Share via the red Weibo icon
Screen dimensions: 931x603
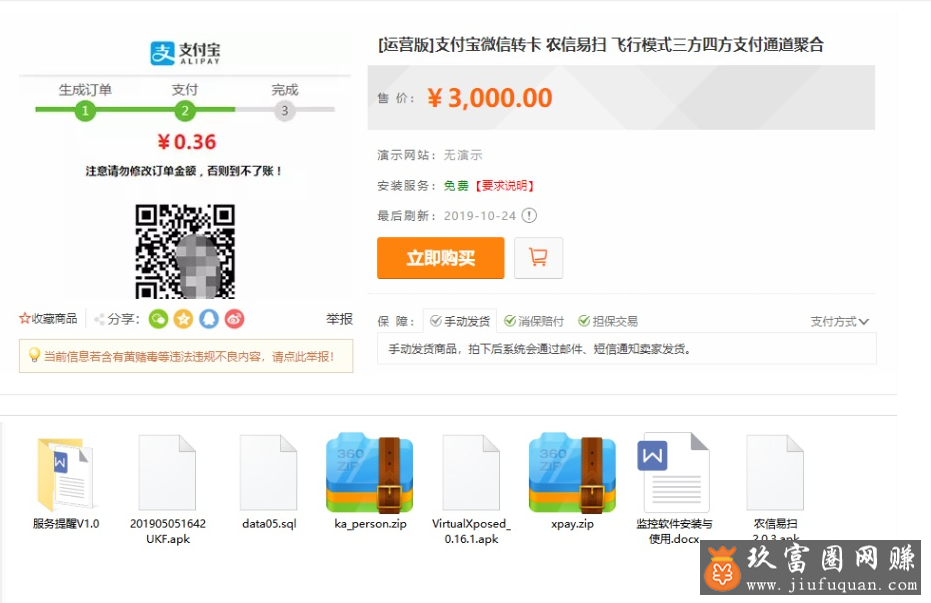(x=234, y=319)
